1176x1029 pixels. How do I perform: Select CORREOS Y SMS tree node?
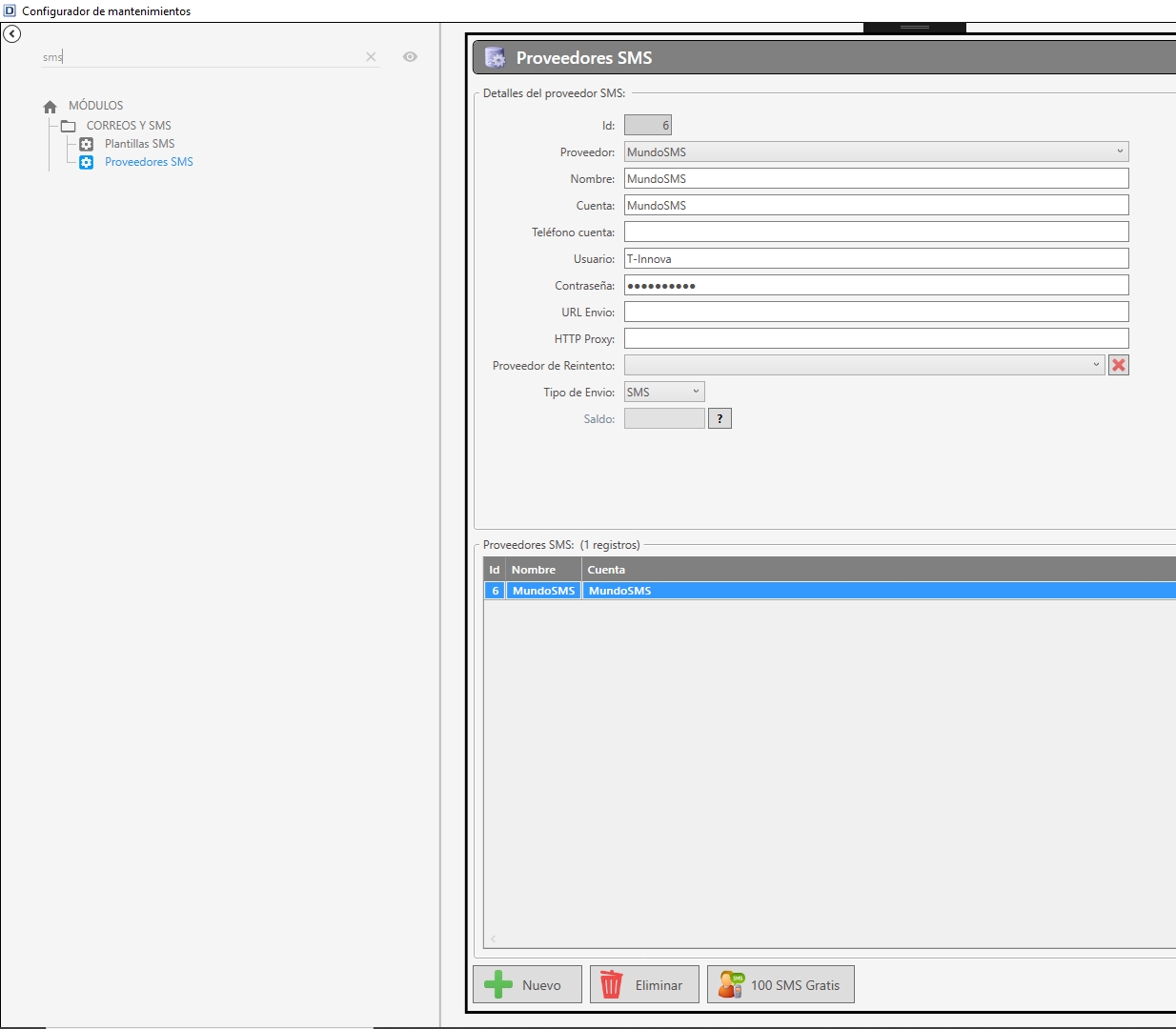129,126
